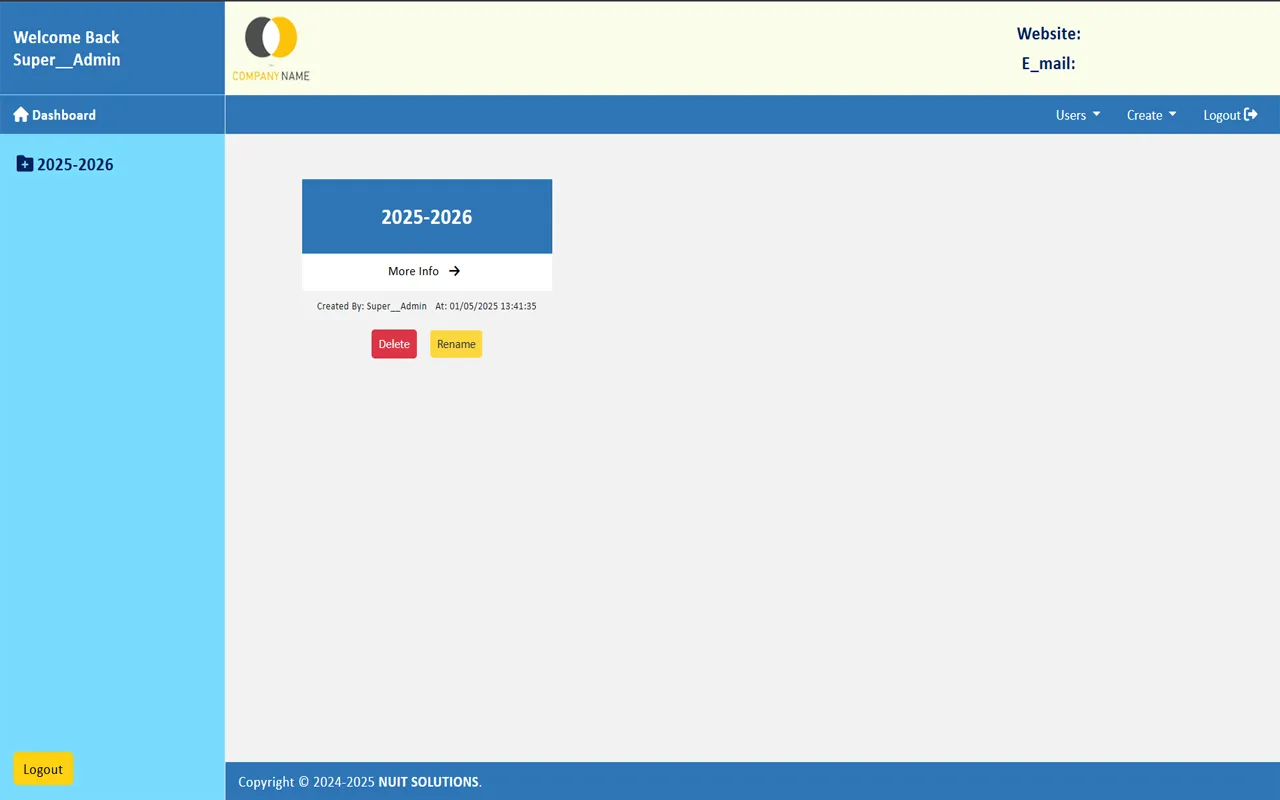Screen dimensions: 1280x800
Task: Click the Logout text in the top navbar
Action: 1221,115
